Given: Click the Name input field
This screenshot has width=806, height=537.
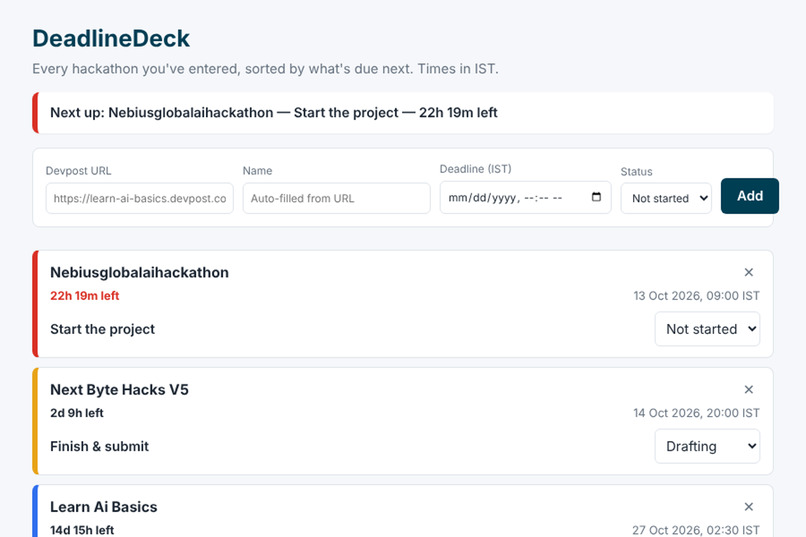Looking at the screenshot, I should (x=336, y=198).
